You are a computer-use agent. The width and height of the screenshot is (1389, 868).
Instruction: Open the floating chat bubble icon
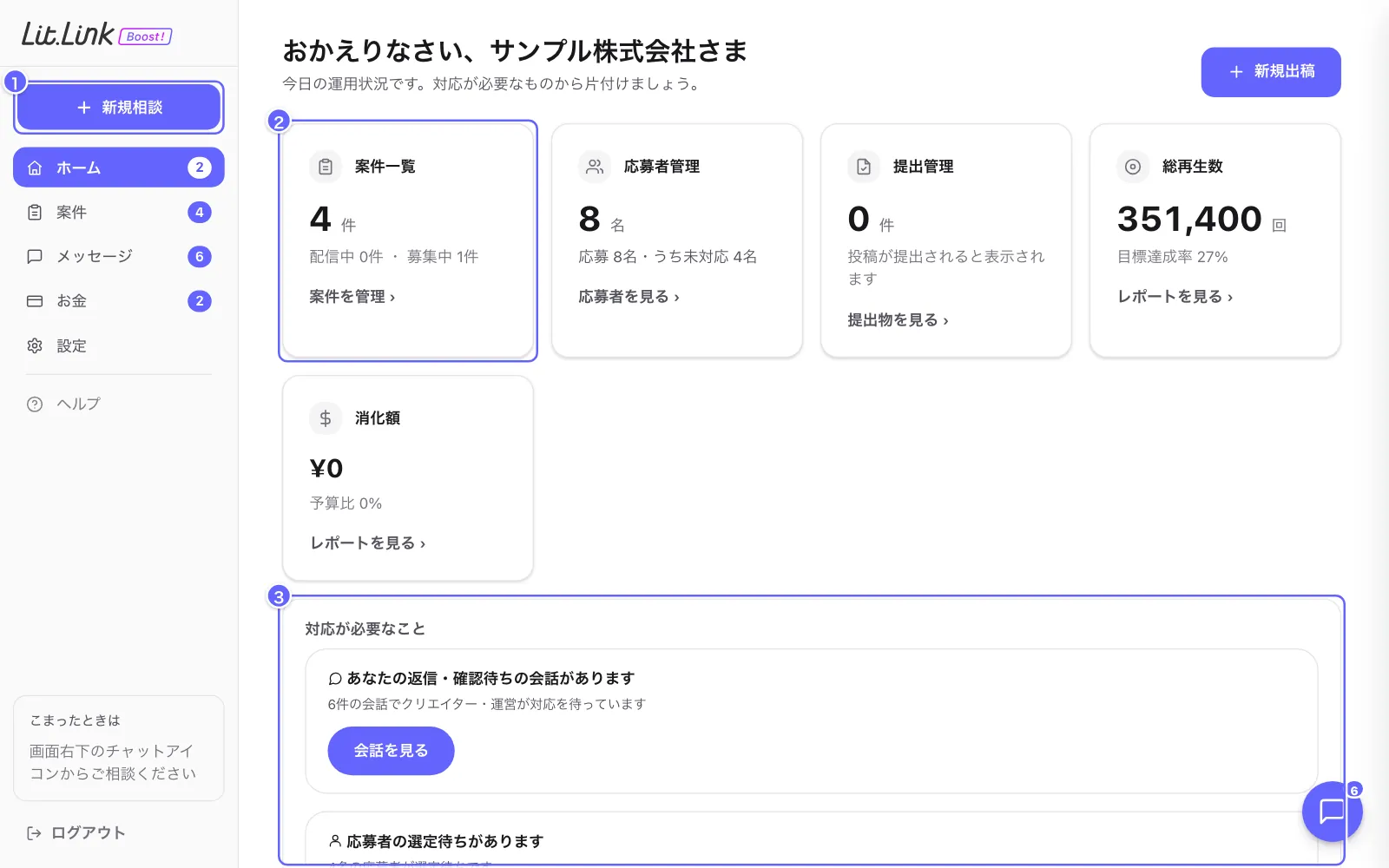coord(1332,812)
